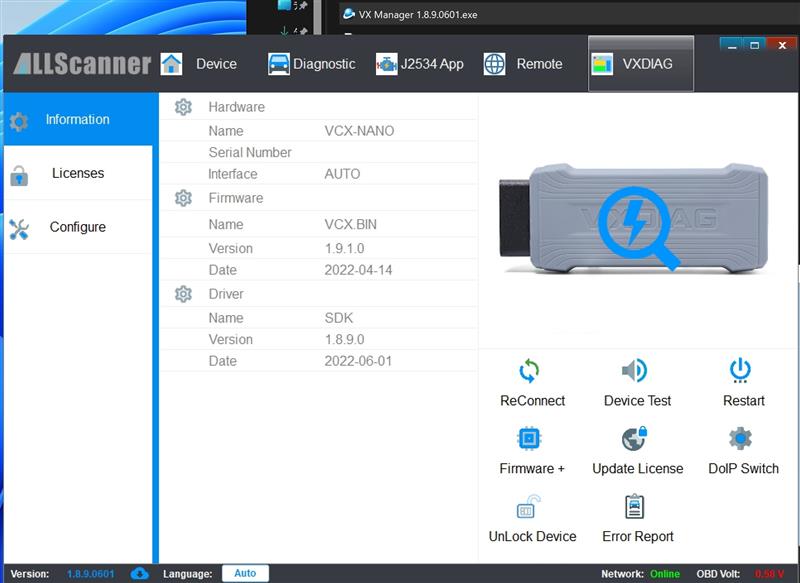
Task: Click the Restart power icon
Action: pyautogui.click(x=740, y=370)
